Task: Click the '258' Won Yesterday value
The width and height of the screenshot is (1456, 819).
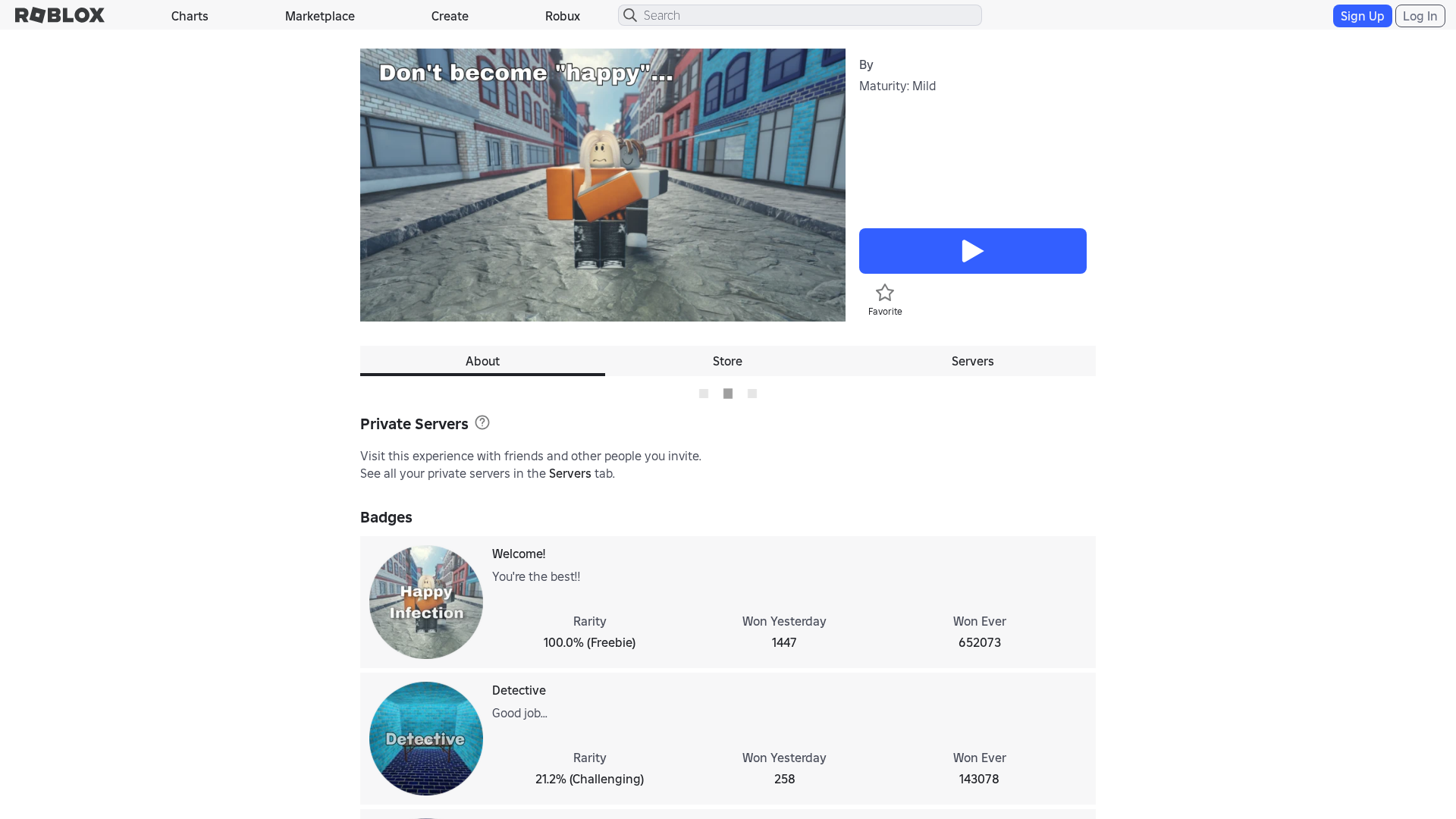Action: pyautogui.click(x=784, y=779)
